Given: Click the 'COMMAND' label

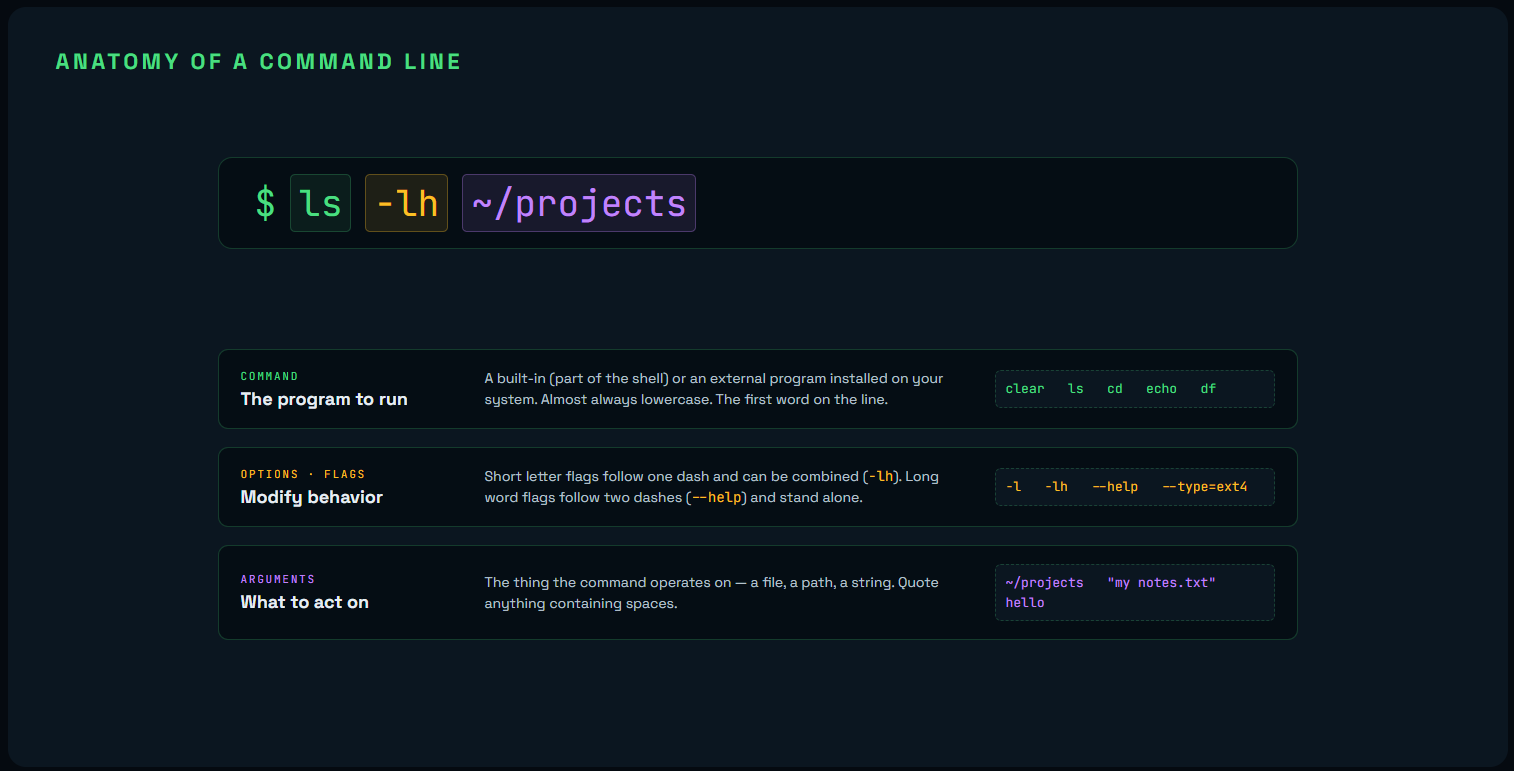Looking at the screenshot, I should pyautogui.click(x=270, y=377).
